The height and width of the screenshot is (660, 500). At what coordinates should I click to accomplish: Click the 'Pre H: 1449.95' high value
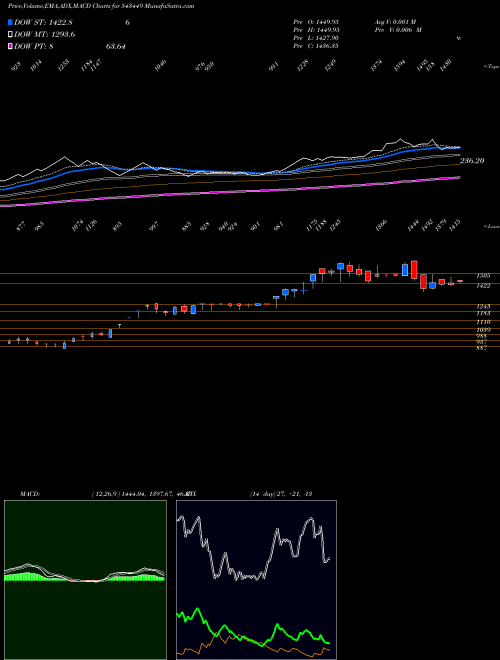316,30
